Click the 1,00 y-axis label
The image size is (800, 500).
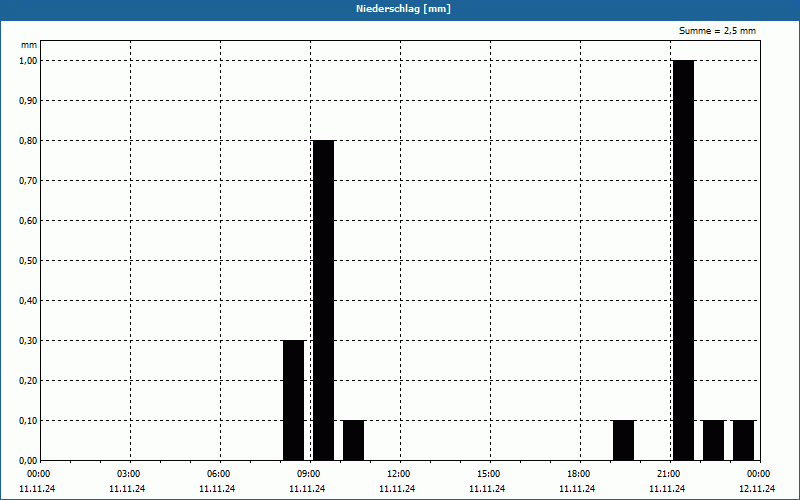click(x=28, y=61)
